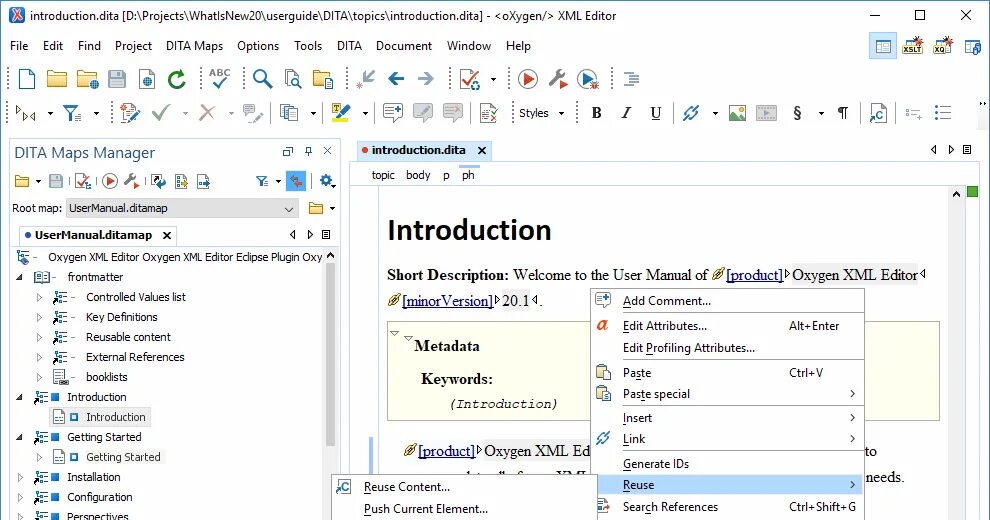Click the Insert Image icon
990x520 pixels.
coord(737,113)
